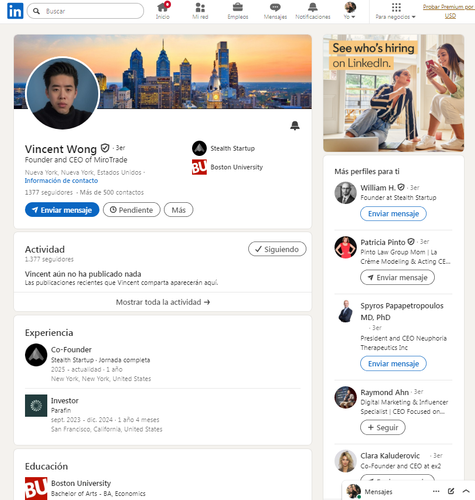Open Notificaciones from the top bar

click(313, 11)
